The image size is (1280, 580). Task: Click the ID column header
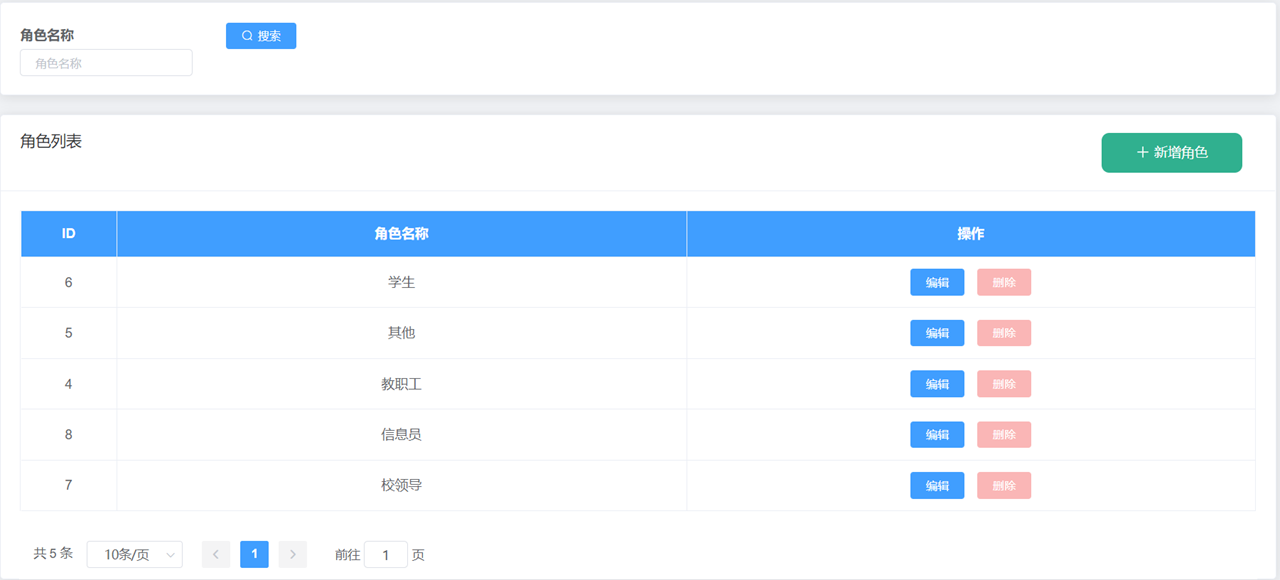point(68,233)
